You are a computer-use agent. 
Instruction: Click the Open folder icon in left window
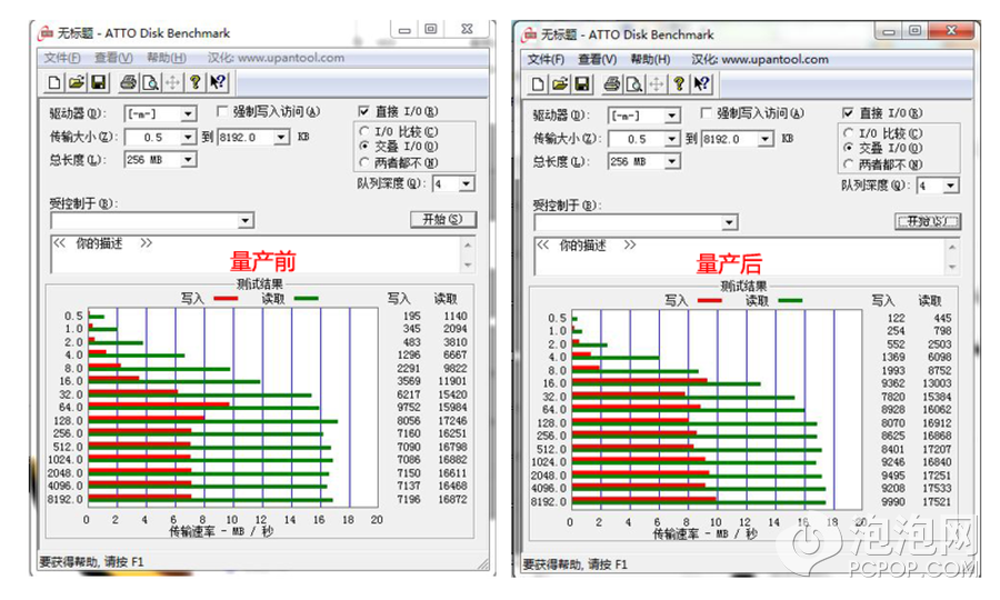point(77,82)
